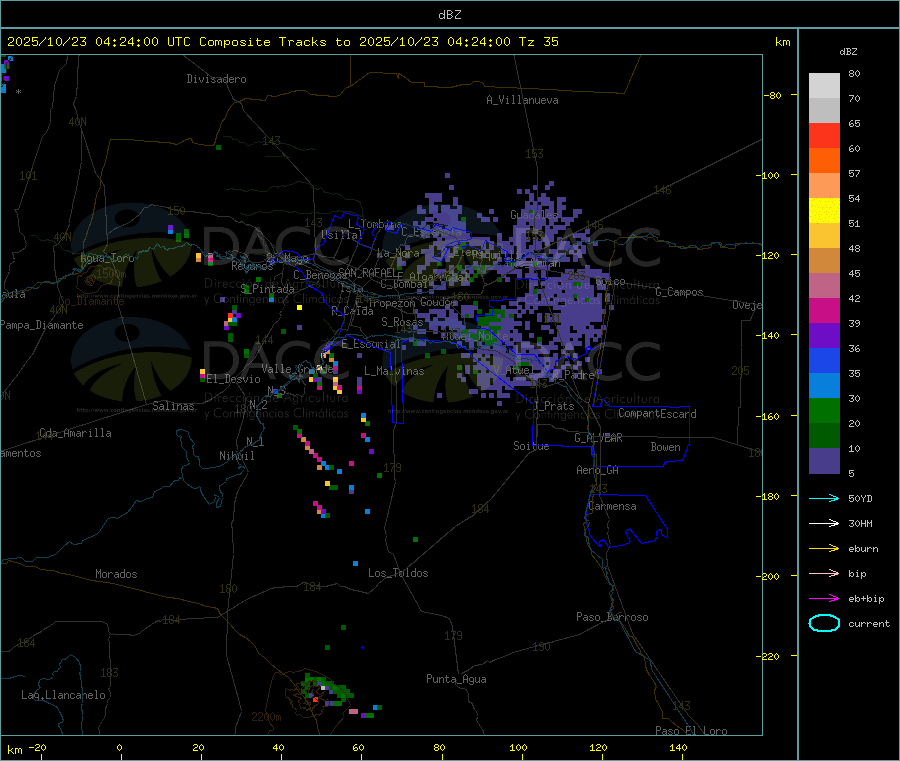The width and height of the screenshot is (900, 761).
Task: Click the Nihuil map label
Action: tap(236, 456)
